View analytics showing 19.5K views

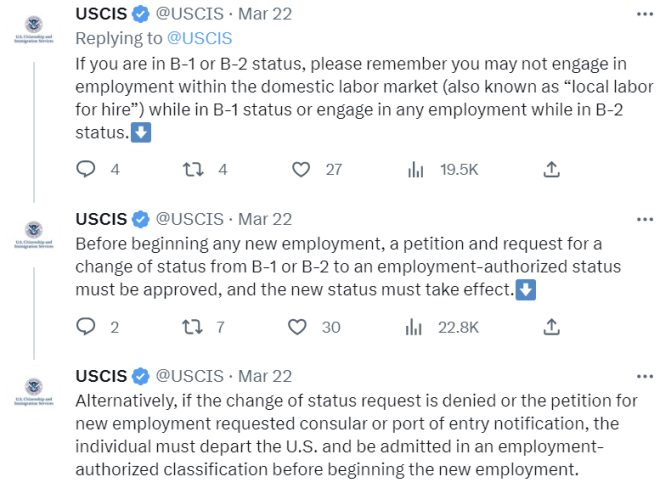(x=415, y=170)
